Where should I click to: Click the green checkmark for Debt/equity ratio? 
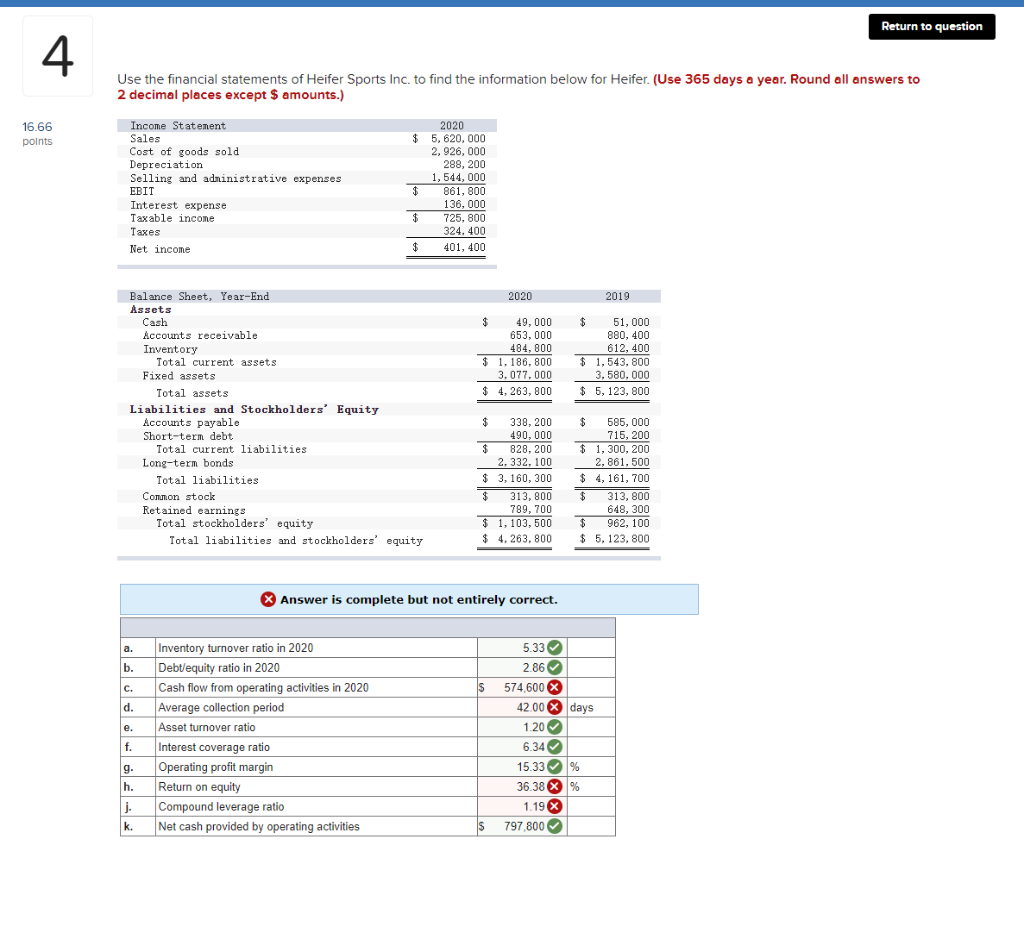pyautogui.click(x=554, y=667)
